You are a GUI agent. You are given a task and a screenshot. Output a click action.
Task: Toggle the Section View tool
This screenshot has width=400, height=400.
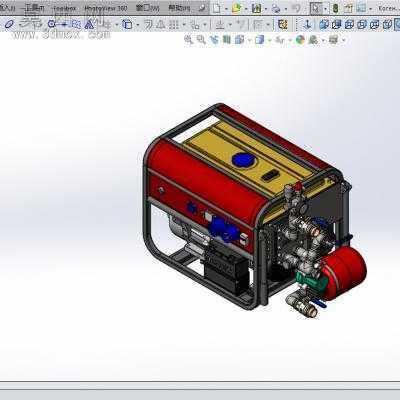(x=227, y=40)
